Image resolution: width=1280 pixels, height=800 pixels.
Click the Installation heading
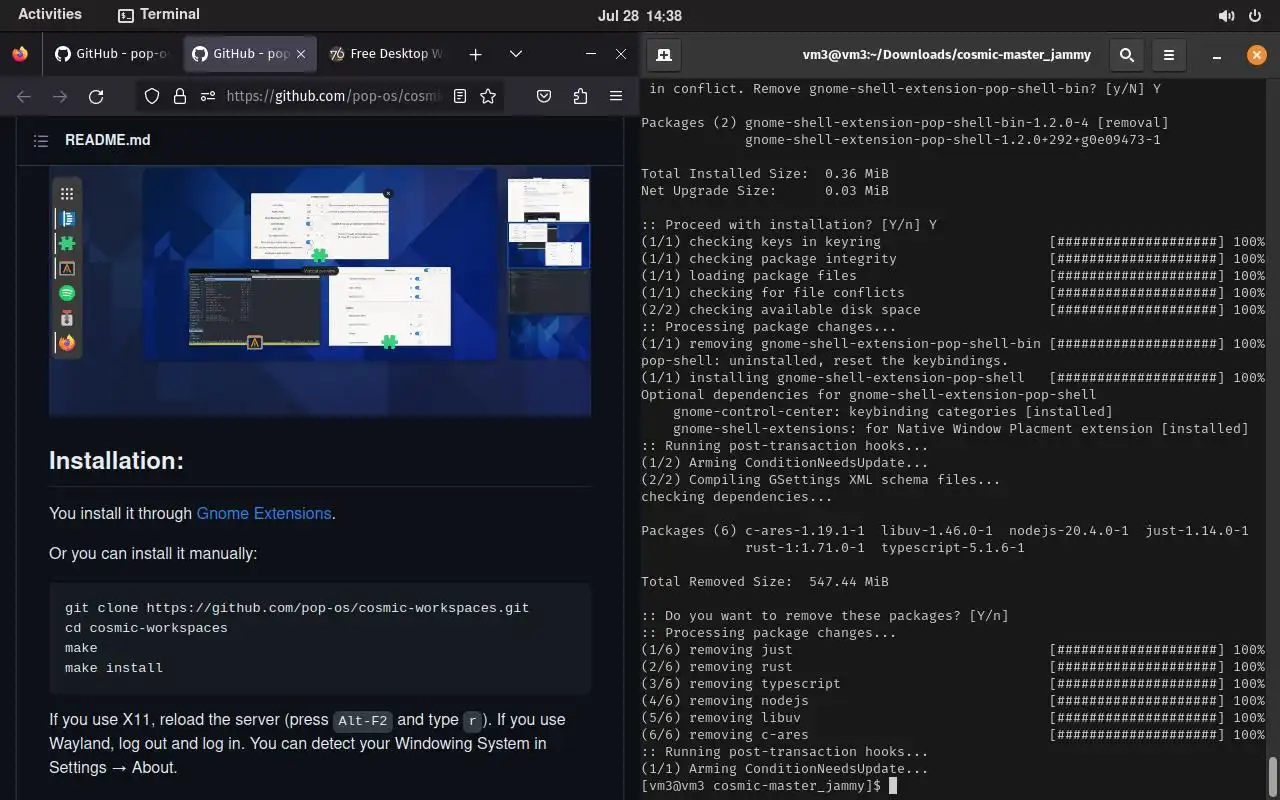tap(117, 460)
